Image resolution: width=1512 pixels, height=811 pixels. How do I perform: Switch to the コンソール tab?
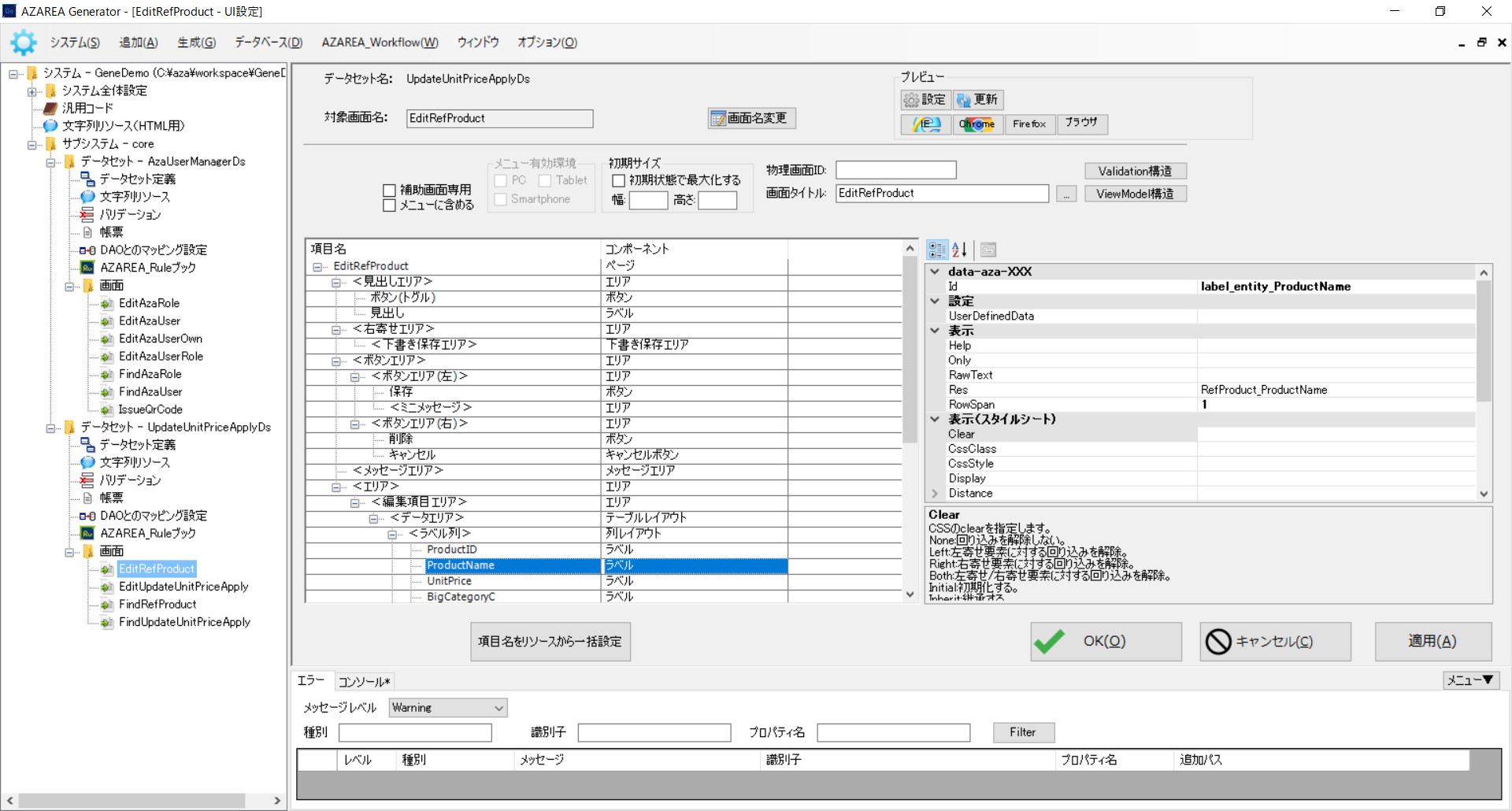(x=363, y=682)
